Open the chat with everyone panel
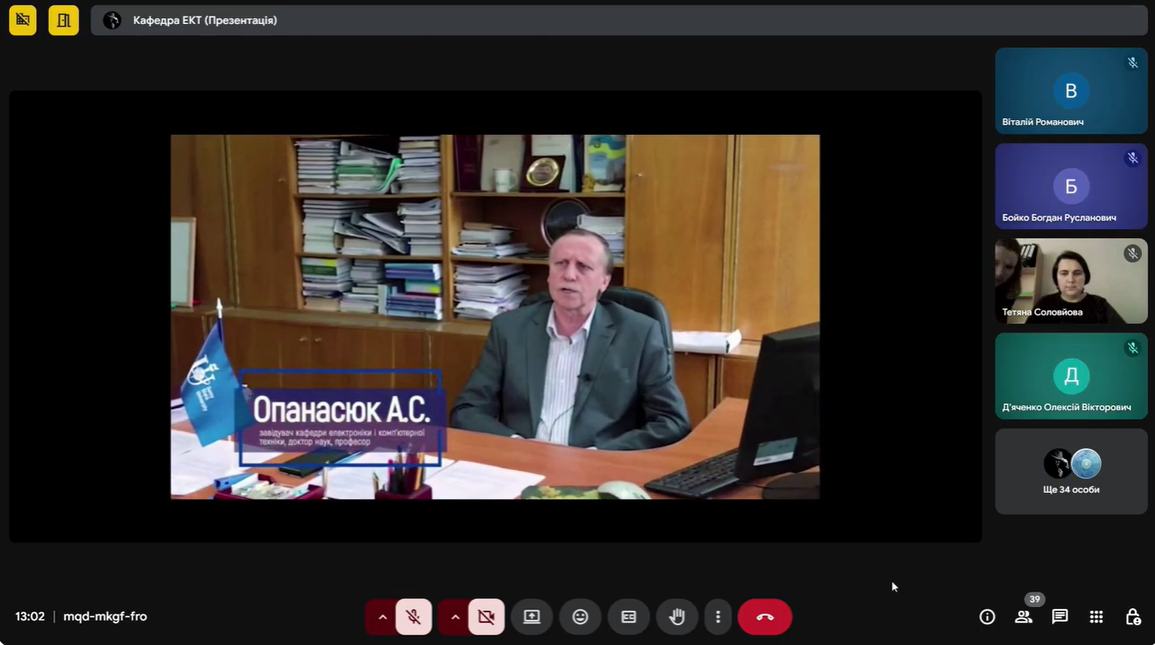Image resolution: width=1155 pixels, height=645 pixels. coord(1060,617)
